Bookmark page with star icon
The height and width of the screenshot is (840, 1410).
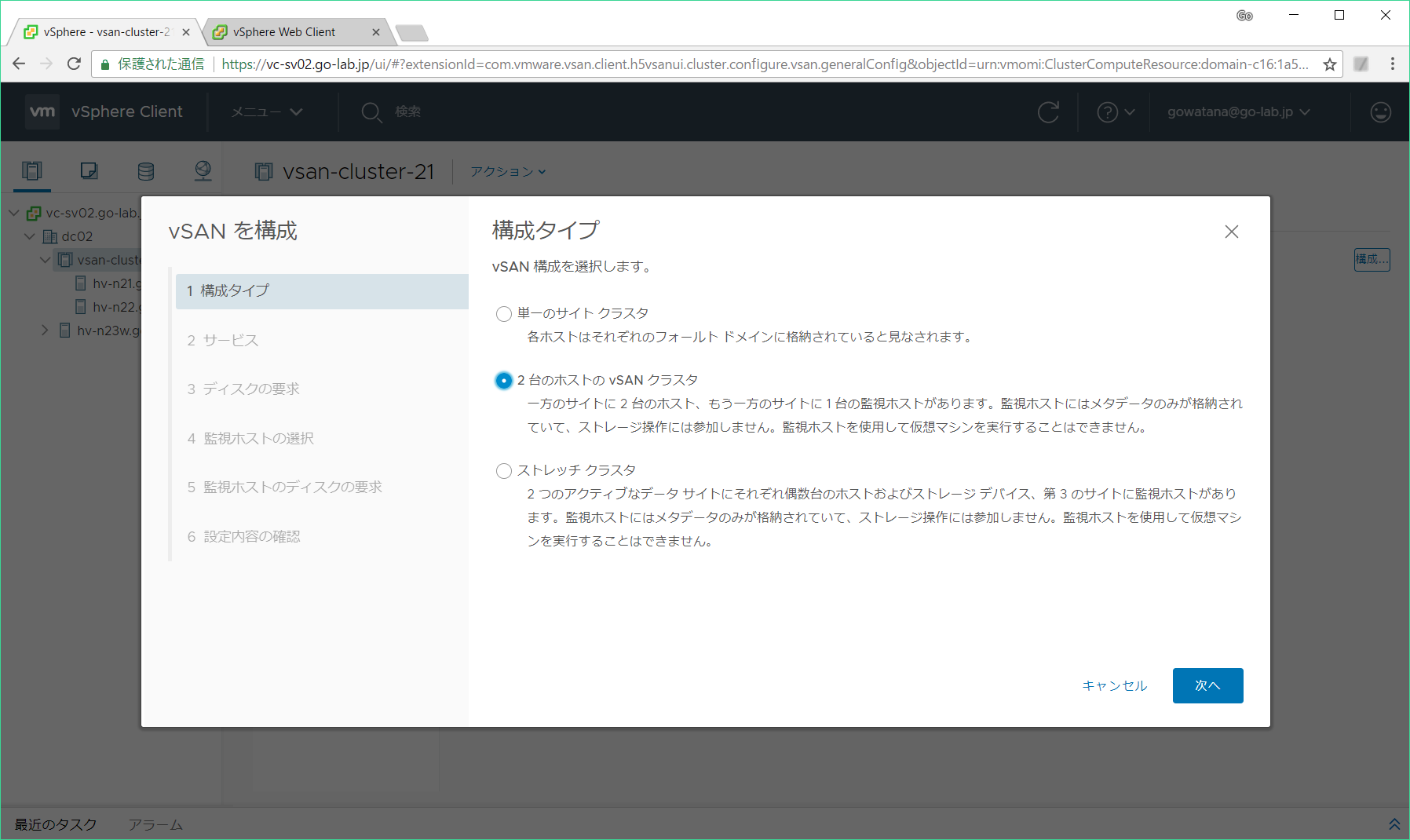(1329, 64)
